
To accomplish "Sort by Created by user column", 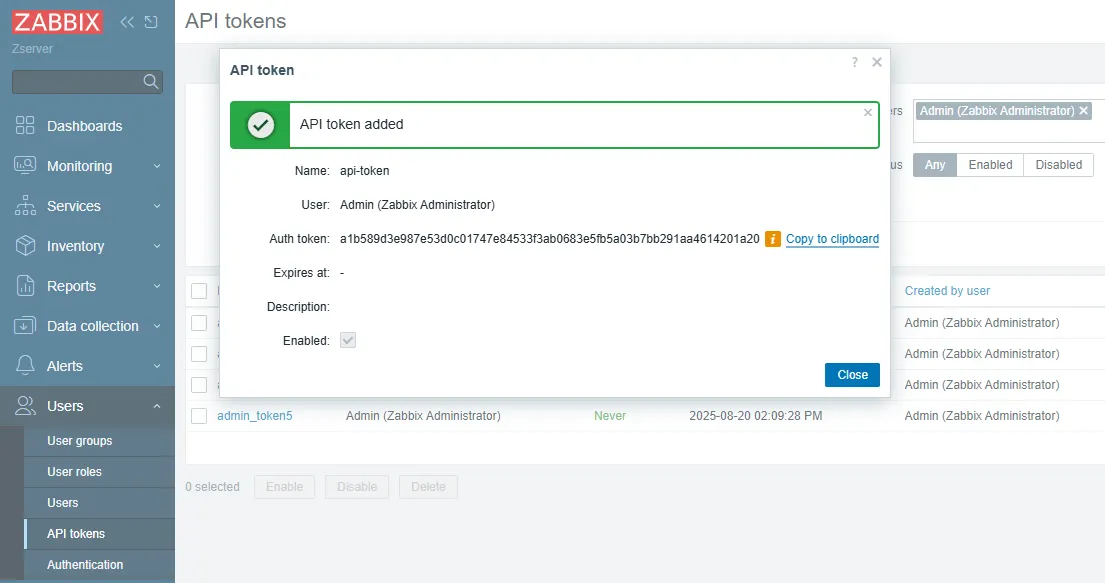I will coord(947,290).
